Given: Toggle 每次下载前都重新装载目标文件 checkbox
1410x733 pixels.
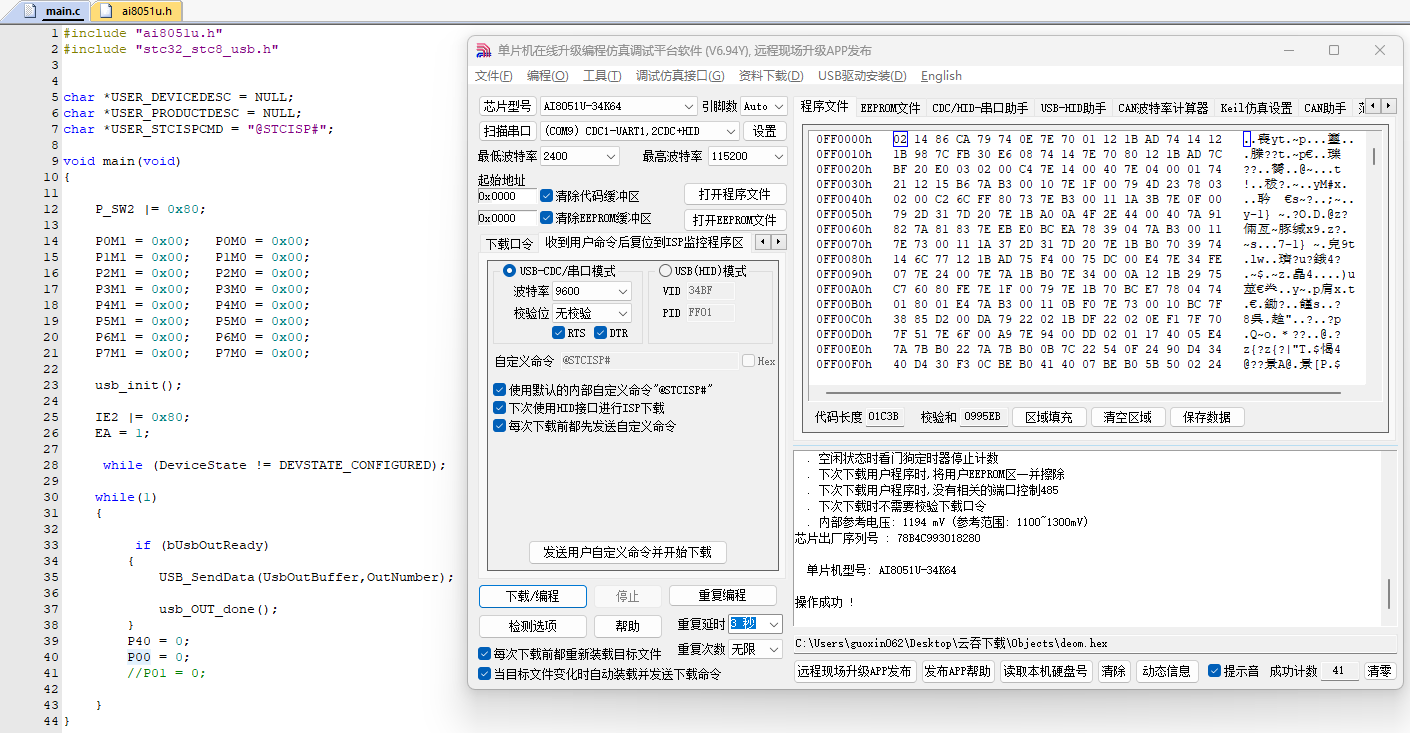Looking at the screenshot, I should click(x=485, y=654).
